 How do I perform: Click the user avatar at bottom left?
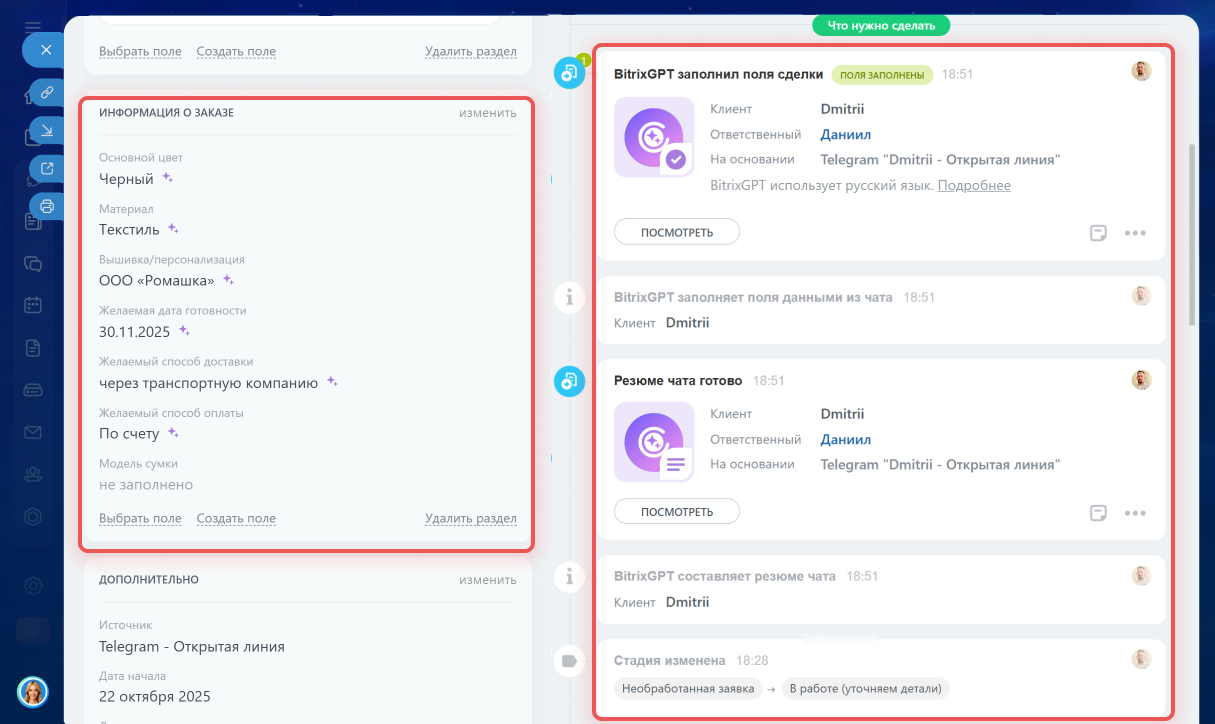point(33,691)
